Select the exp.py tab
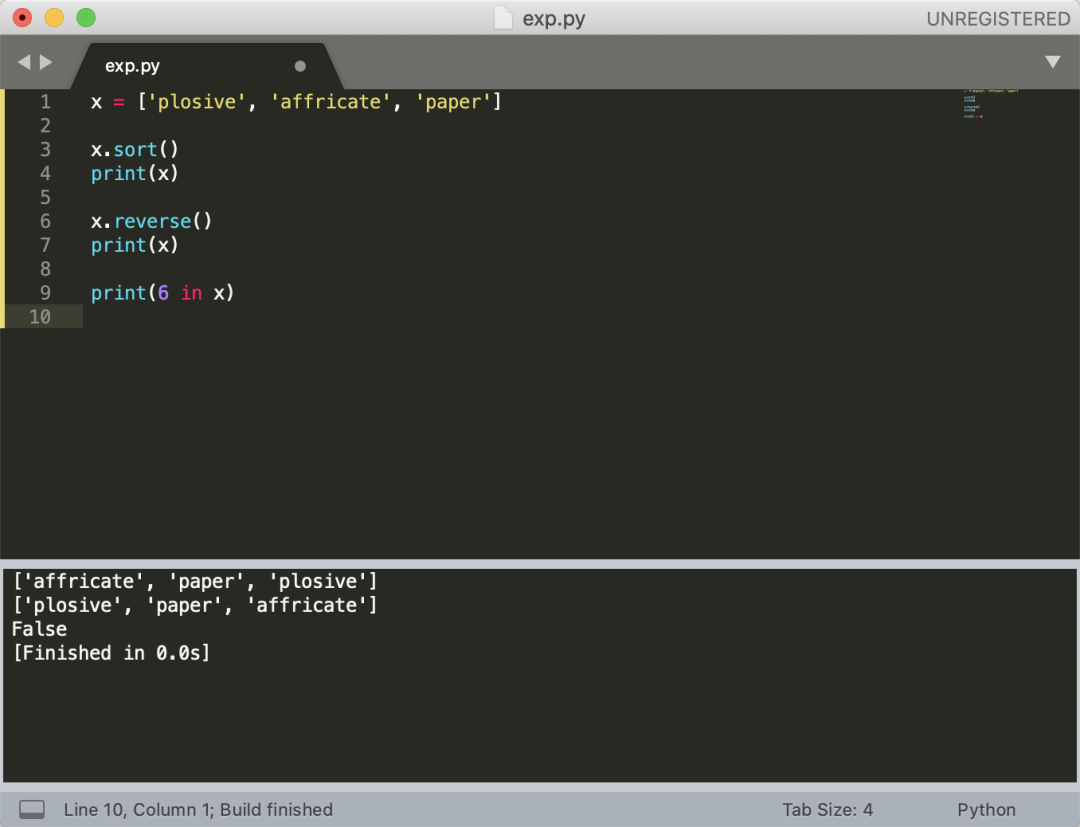Image resolution: width=1080 pixels, height=827 pixels. pos(133,66)
